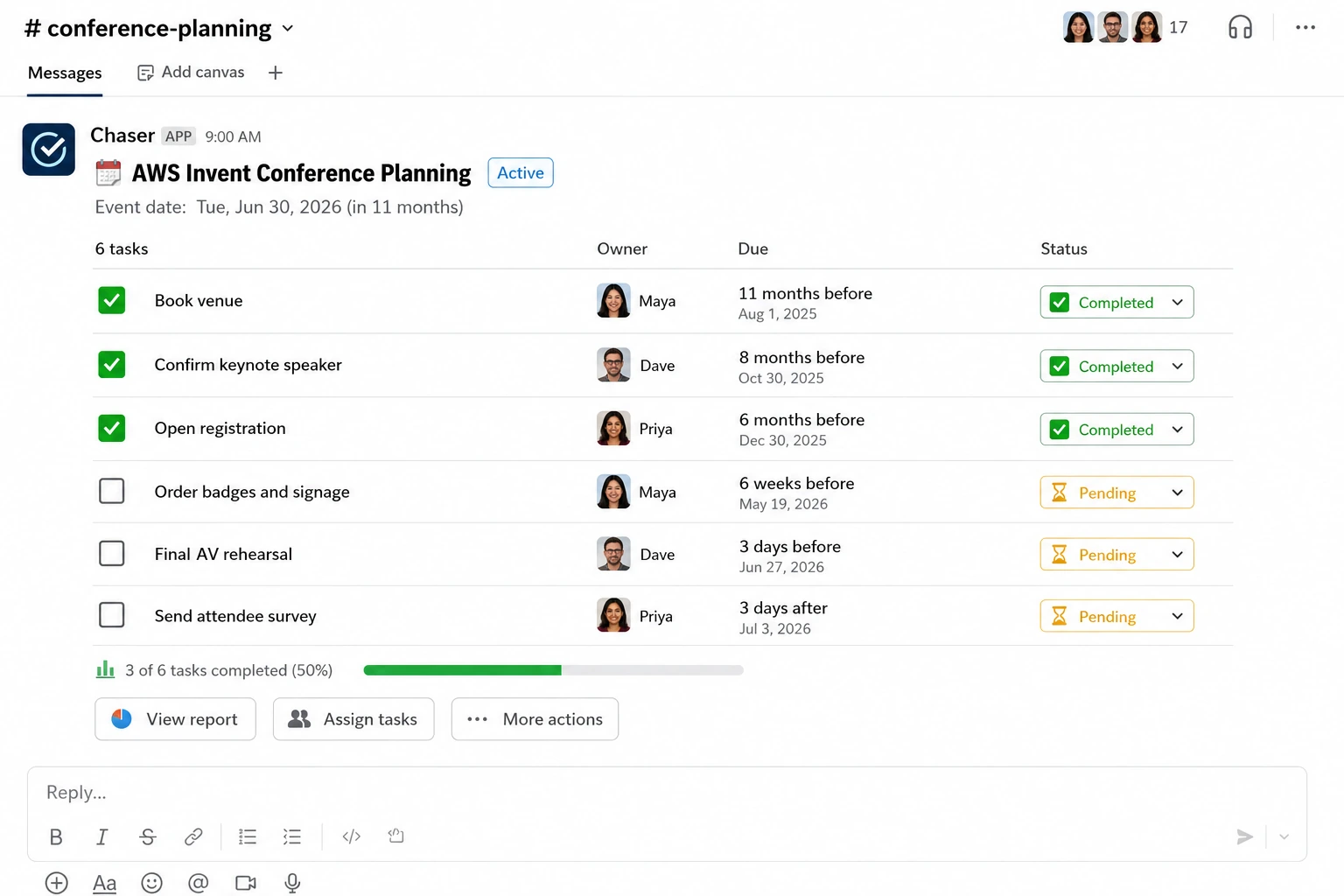Viewport: 1344px width, 896px height.
Task: Record an audio clip with microphone
Action: 292,883
